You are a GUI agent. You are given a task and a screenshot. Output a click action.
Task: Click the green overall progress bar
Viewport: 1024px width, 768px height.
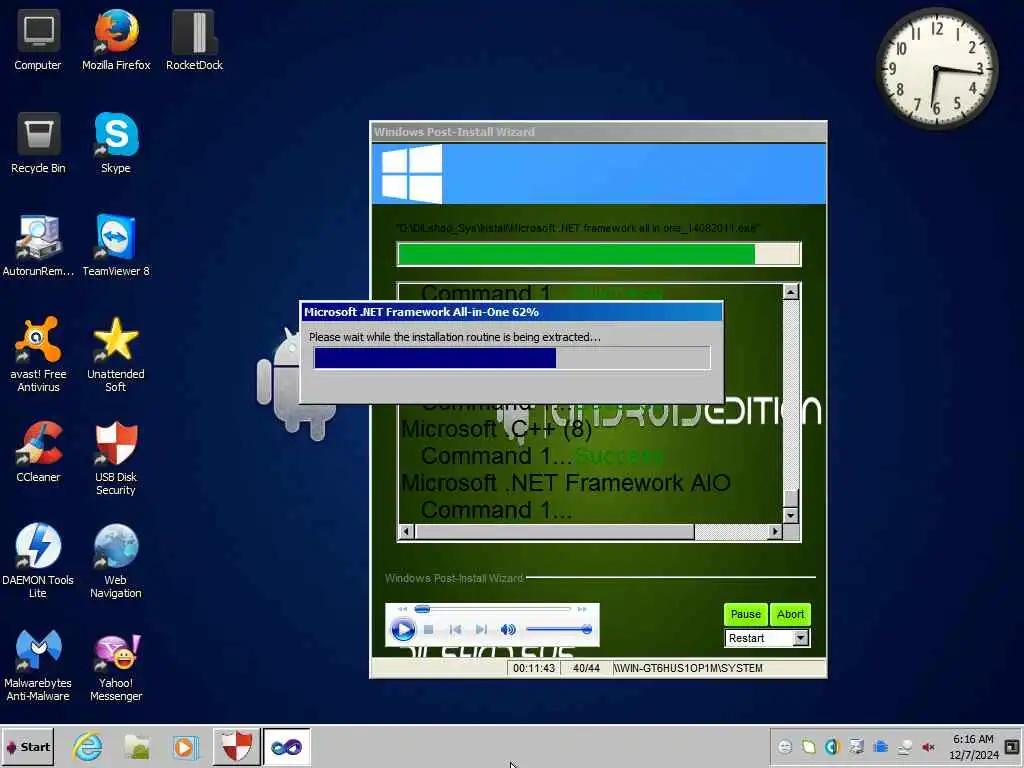pyautogui.click(x=599, y=254)
